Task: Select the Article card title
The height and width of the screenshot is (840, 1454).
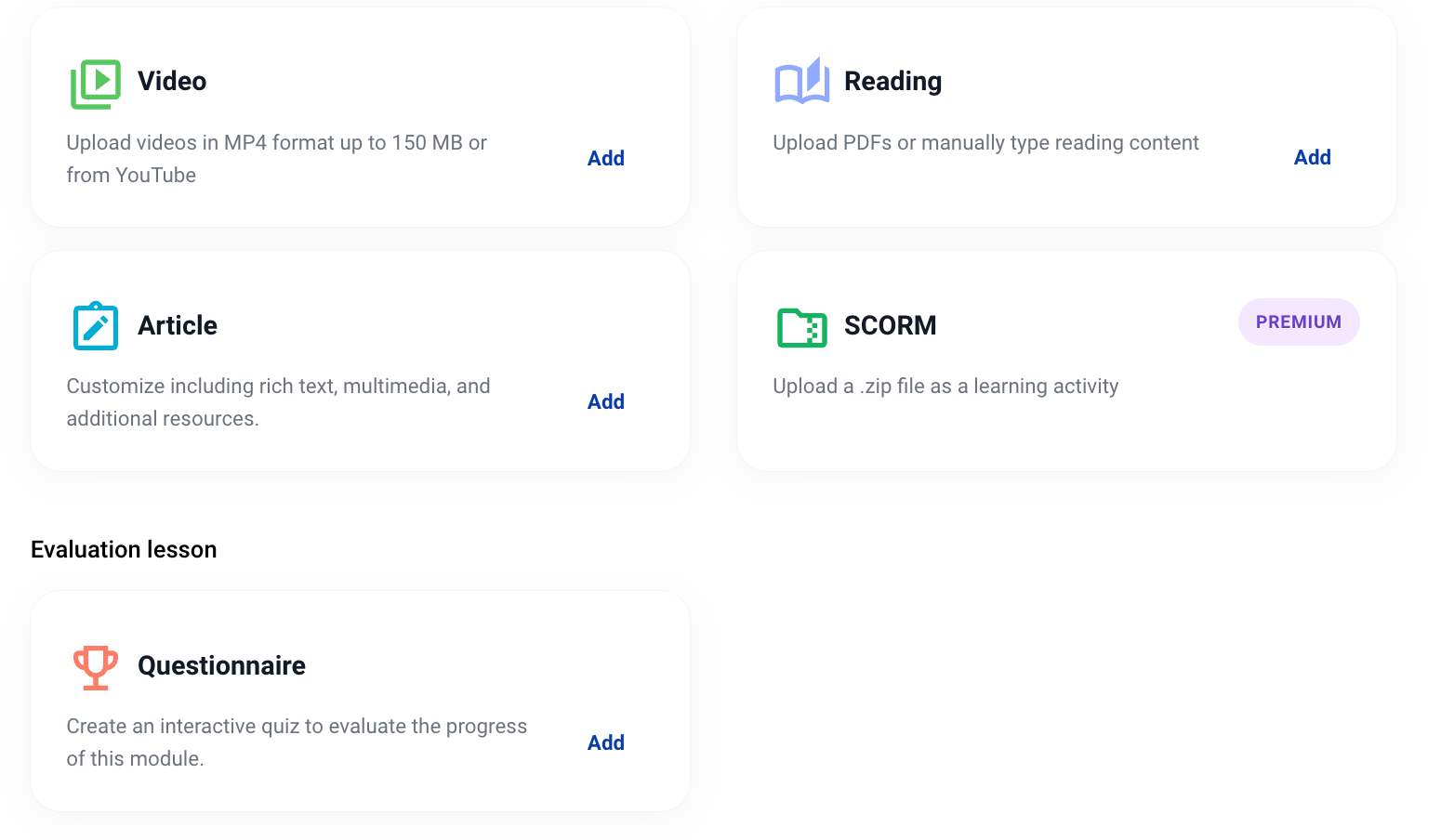Action: [178, 326]
